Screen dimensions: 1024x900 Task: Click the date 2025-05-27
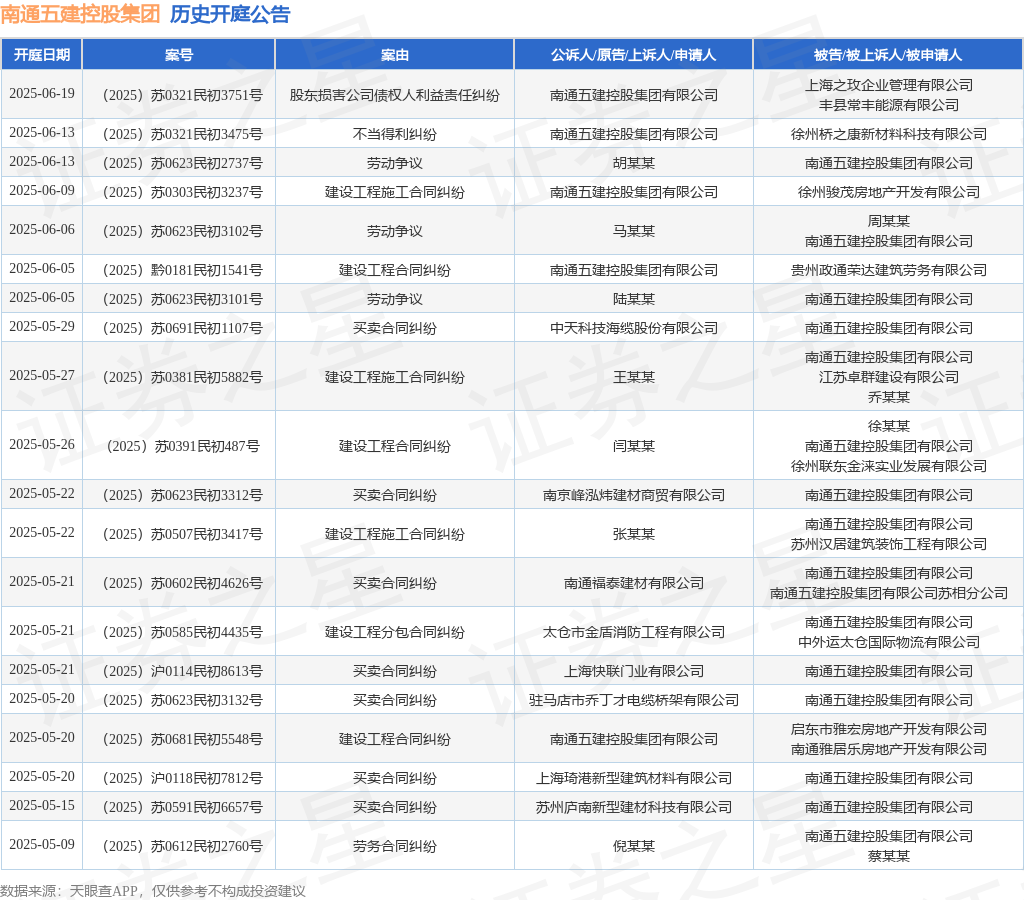click(42, 376)
